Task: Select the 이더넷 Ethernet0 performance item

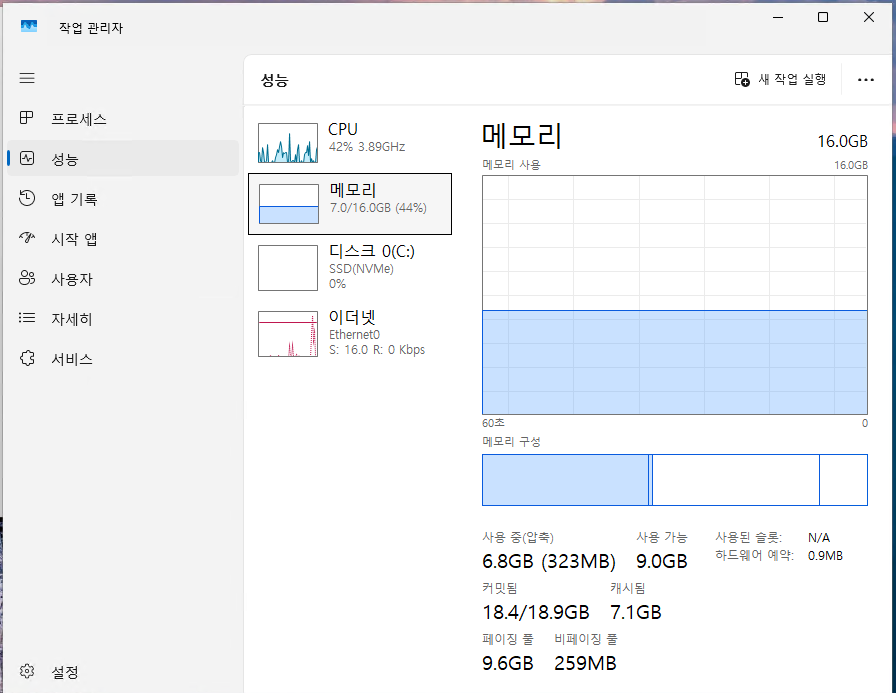Action: point(350,334)
